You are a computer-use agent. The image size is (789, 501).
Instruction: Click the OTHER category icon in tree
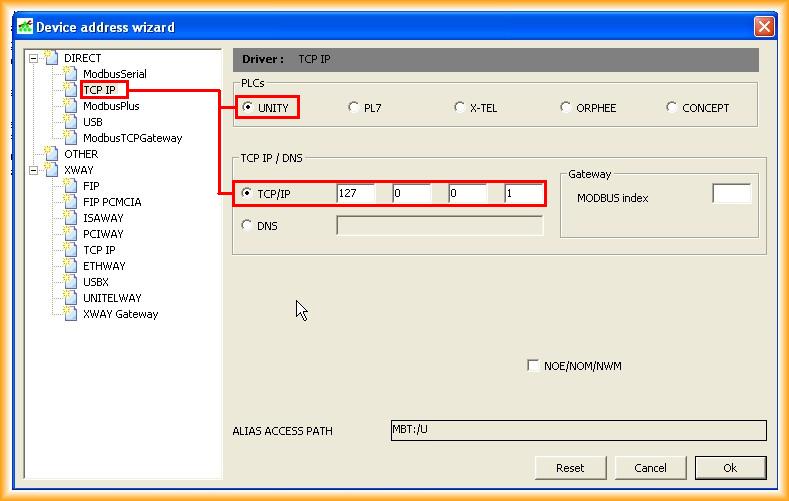click(x=50, y=154)
